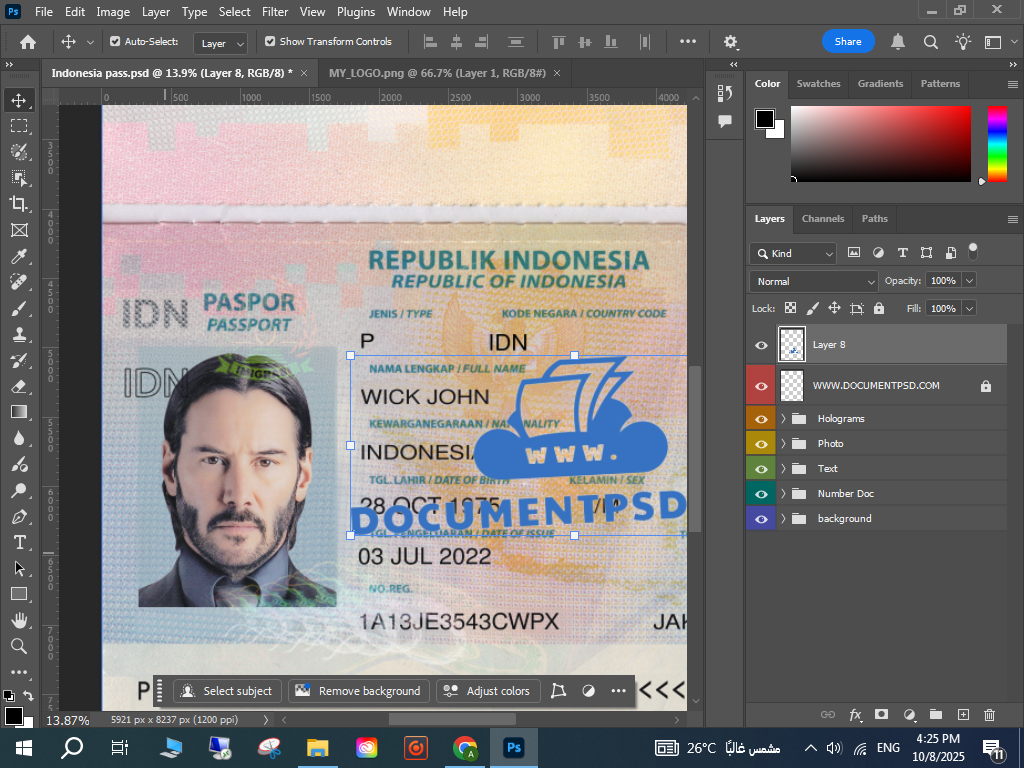Select the Brush tool

tap(19, 308)
